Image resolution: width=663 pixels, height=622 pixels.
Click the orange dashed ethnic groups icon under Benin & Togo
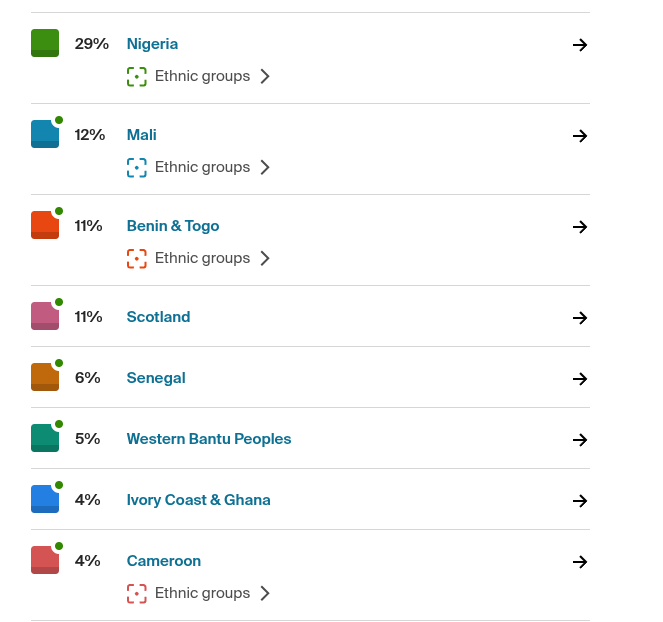tap(137, 258)
